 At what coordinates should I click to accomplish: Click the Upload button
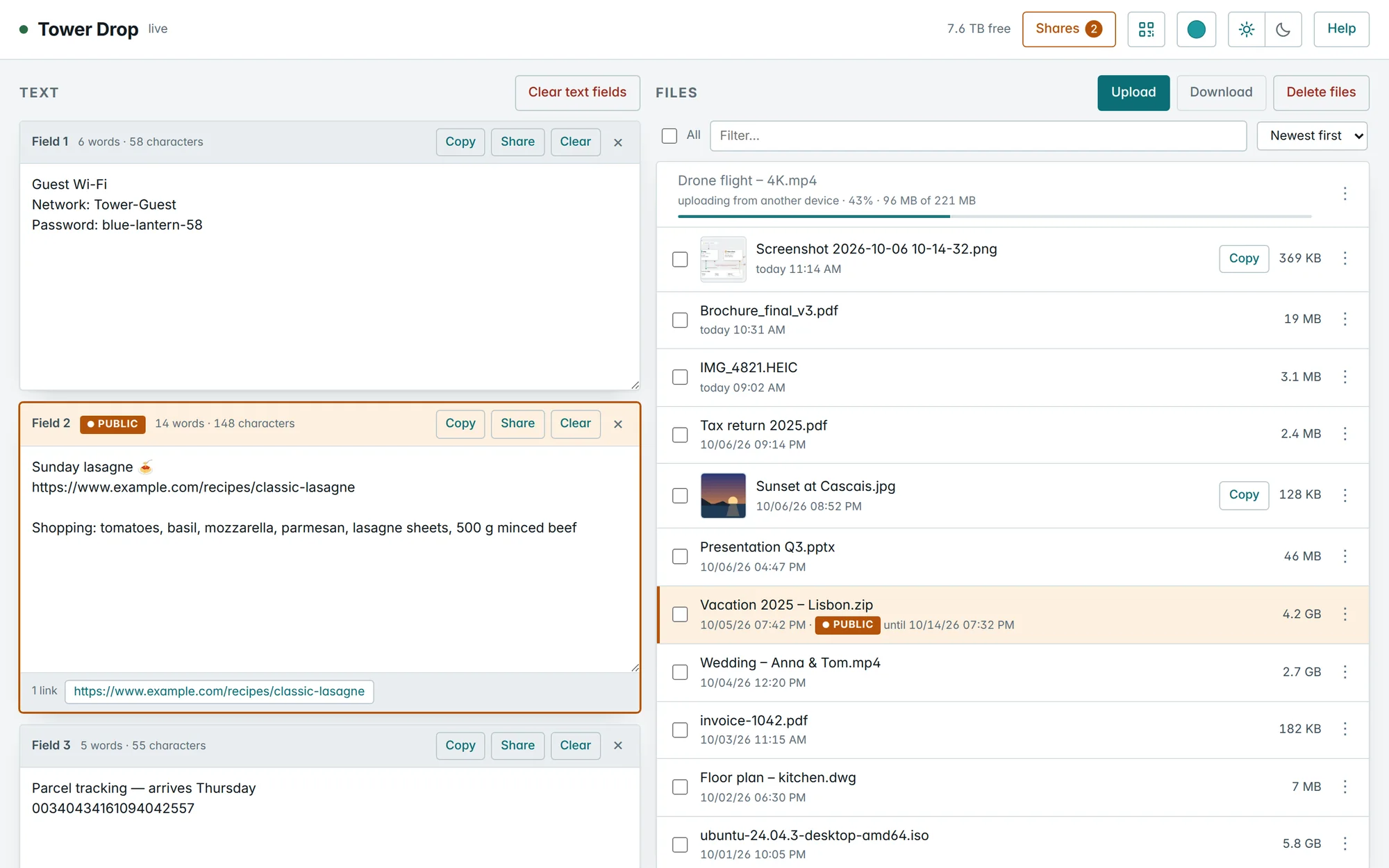point(1133,92)
